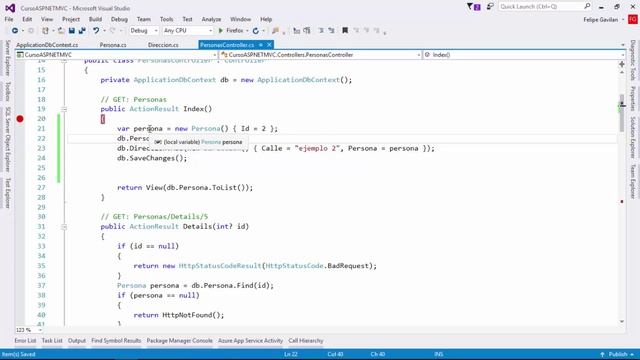The width and height of the screenshot is (640, 360).
Task: Click the New Project toolbar icon
Action: (x=45, y=31)
